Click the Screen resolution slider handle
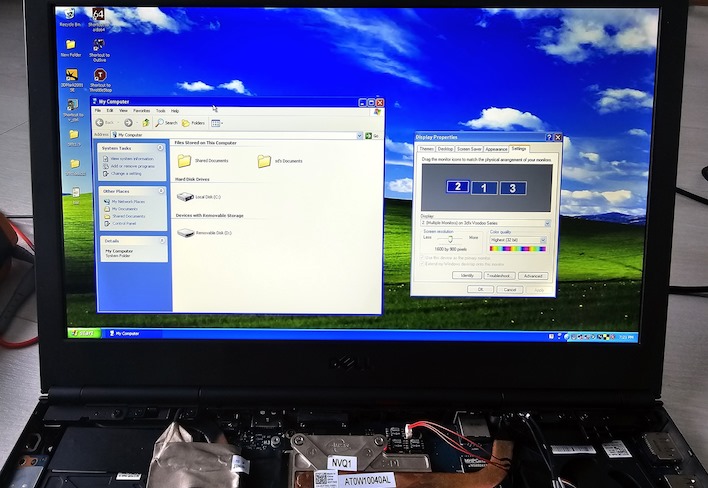The height and width of the screenshot is (488, 708). point(450,239)
